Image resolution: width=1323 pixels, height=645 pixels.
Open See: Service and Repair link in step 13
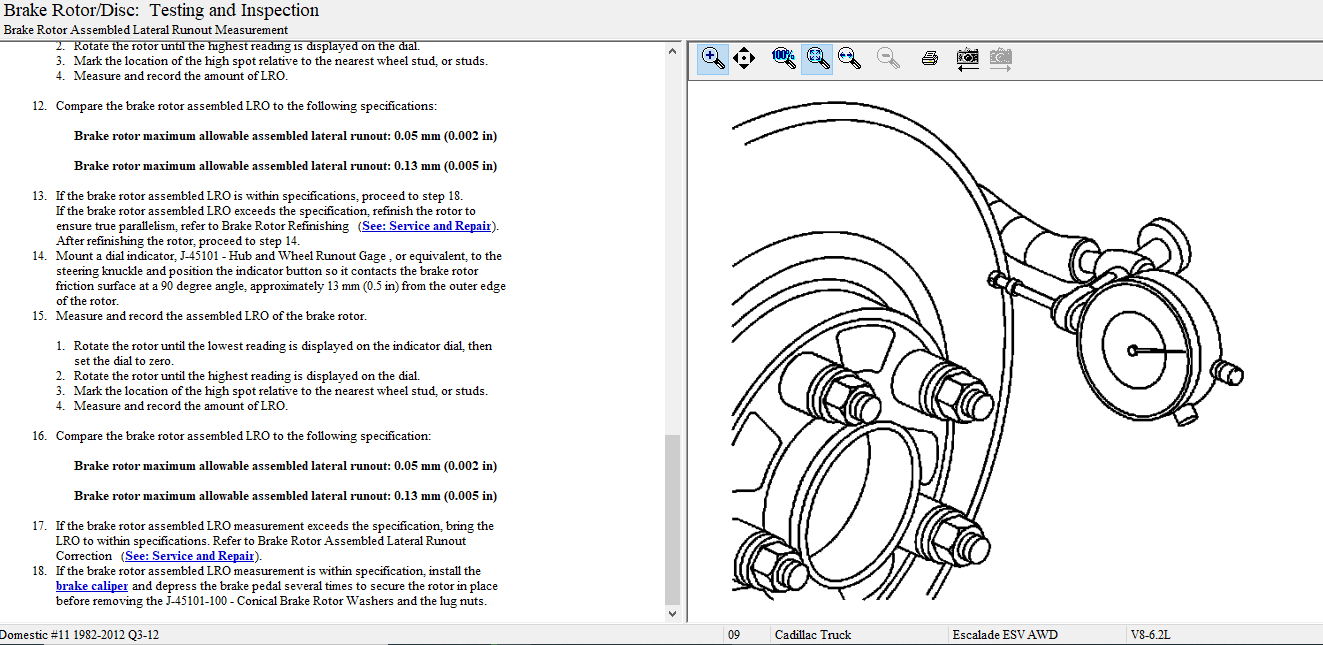[427, 226]
